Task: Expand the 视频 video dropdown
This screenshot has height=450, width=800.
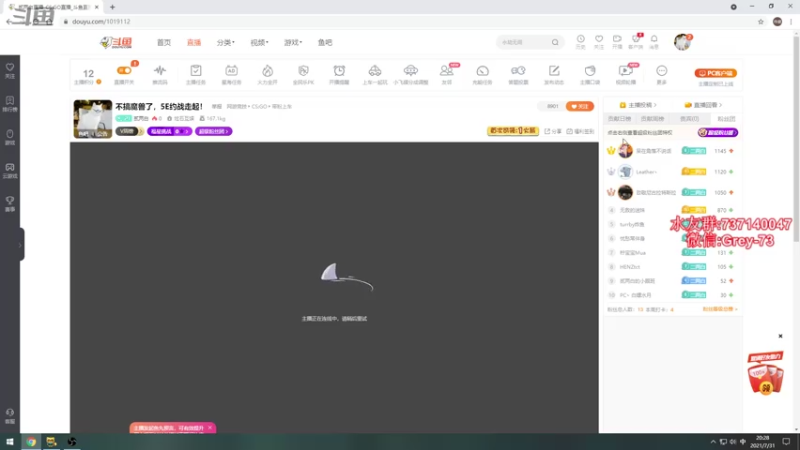Action: (259, 42)
